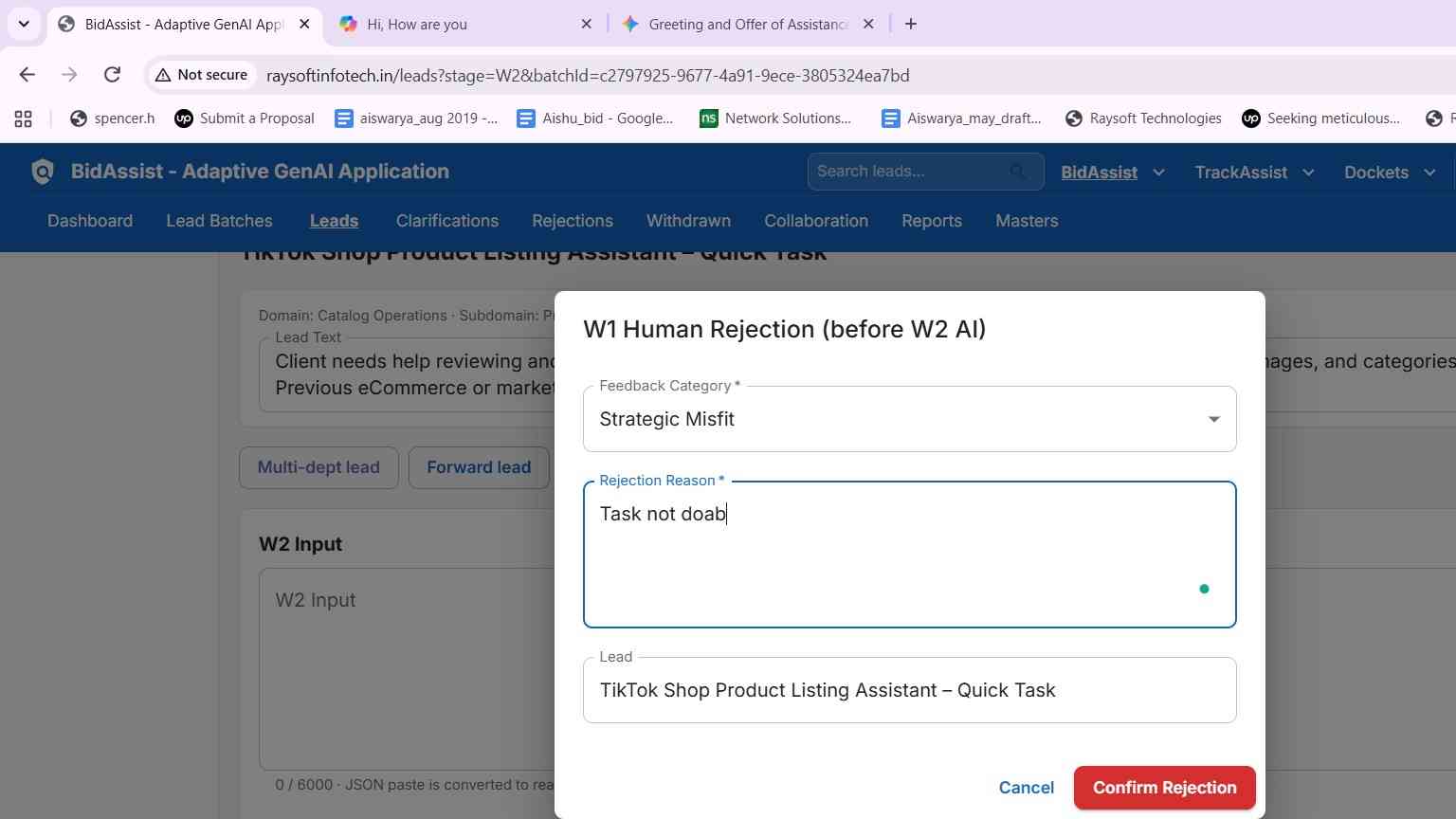
Task: Click the green Grammarly dot in Rejection Reason
Action: 1204,589
